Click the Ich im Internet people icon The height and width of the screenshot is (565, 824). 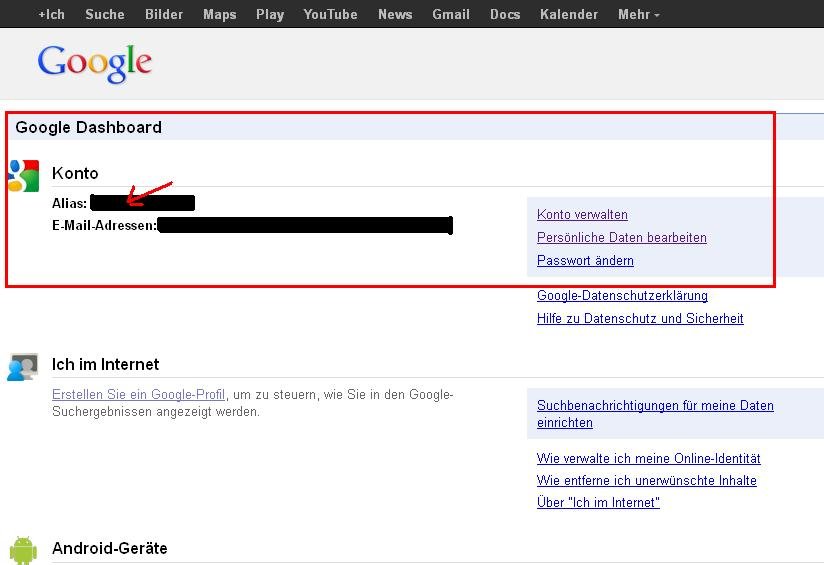pos(23,367)
